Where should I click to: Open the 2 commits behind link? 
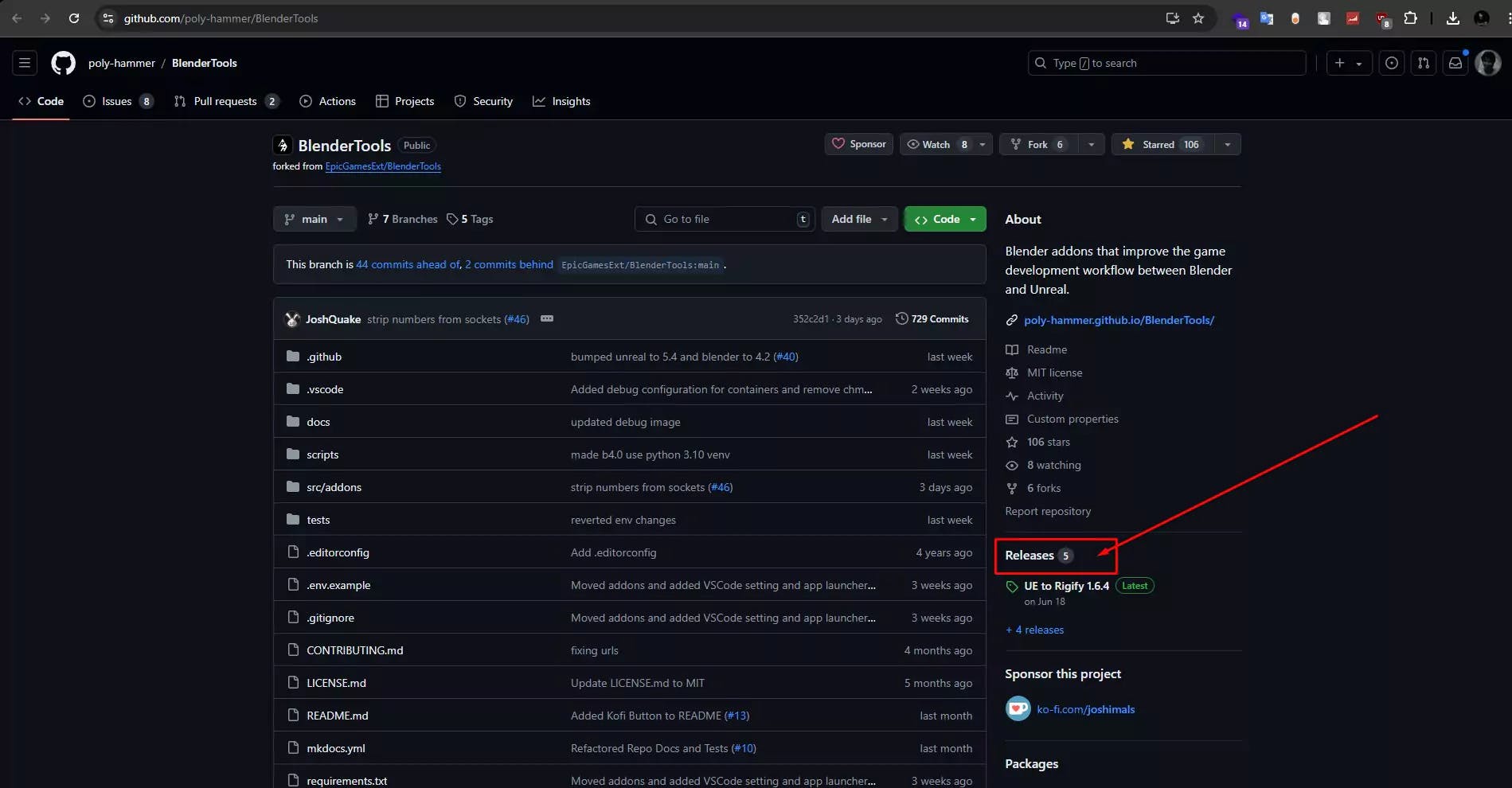(509, 264)
